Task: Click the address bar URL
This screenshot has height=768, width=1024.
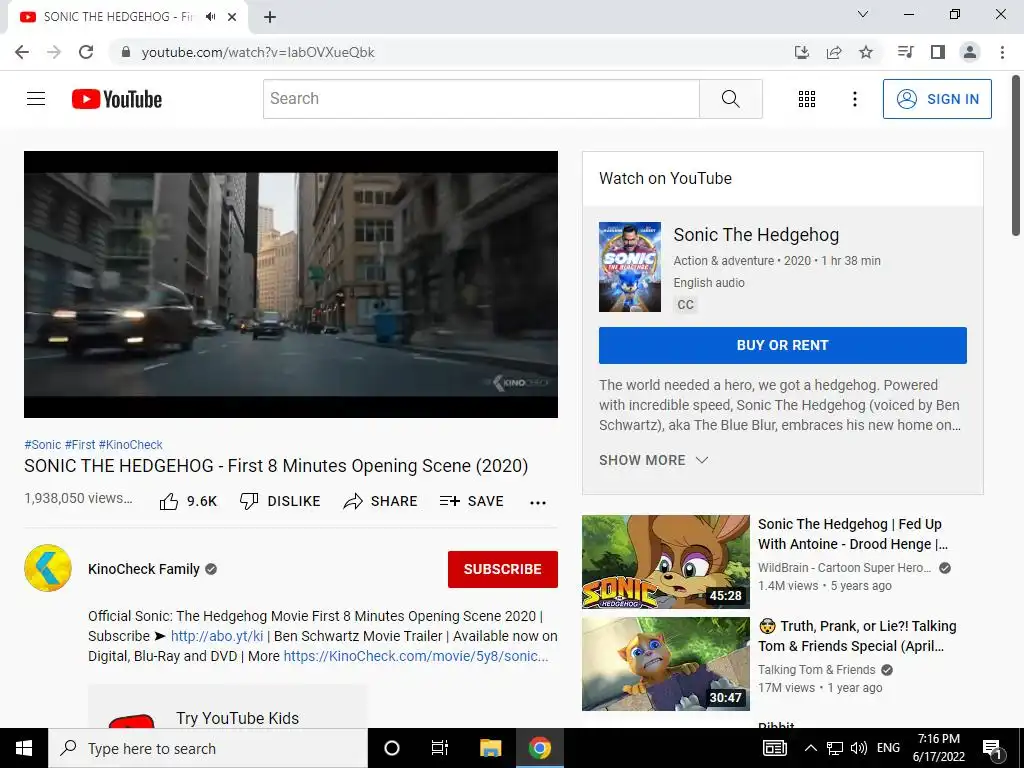Action: tap(258, 52)
